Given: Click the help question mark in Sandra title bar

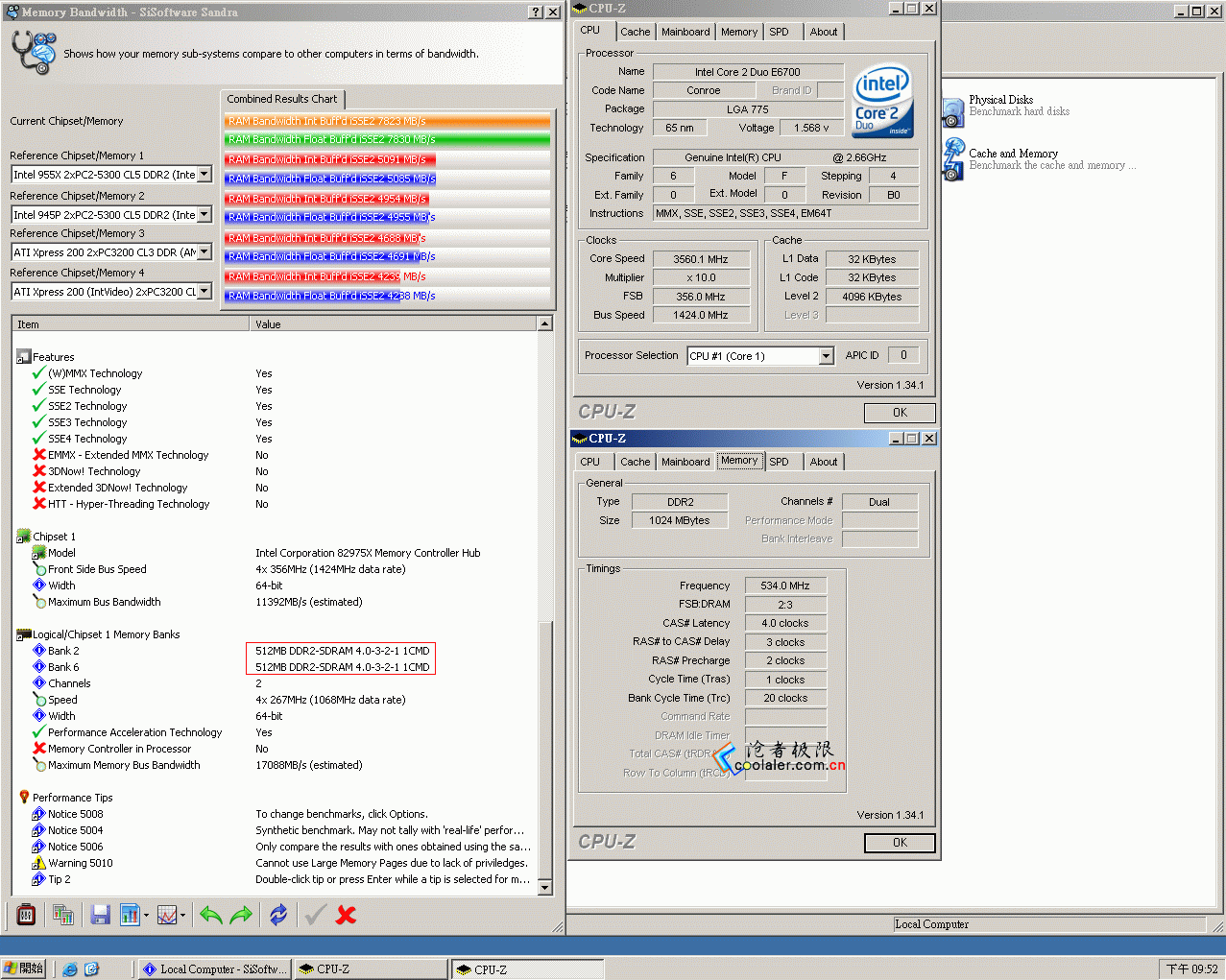Looking at the screenshot, I should pos(536,12).
